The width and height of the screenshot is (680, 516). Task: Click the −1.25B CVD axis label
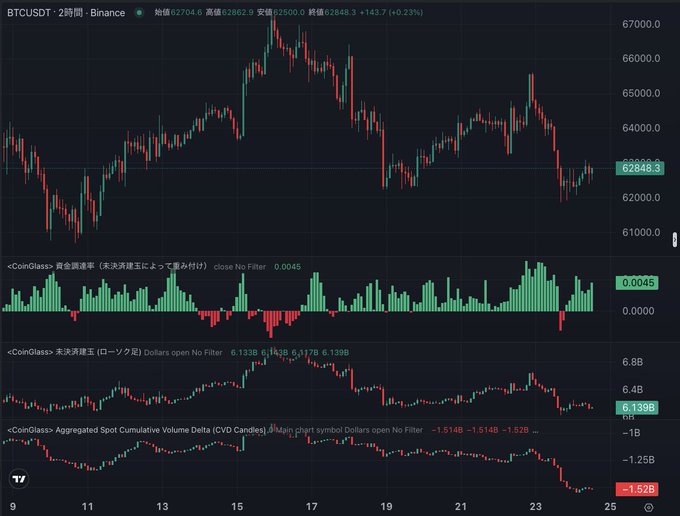[x=638, y=460]
